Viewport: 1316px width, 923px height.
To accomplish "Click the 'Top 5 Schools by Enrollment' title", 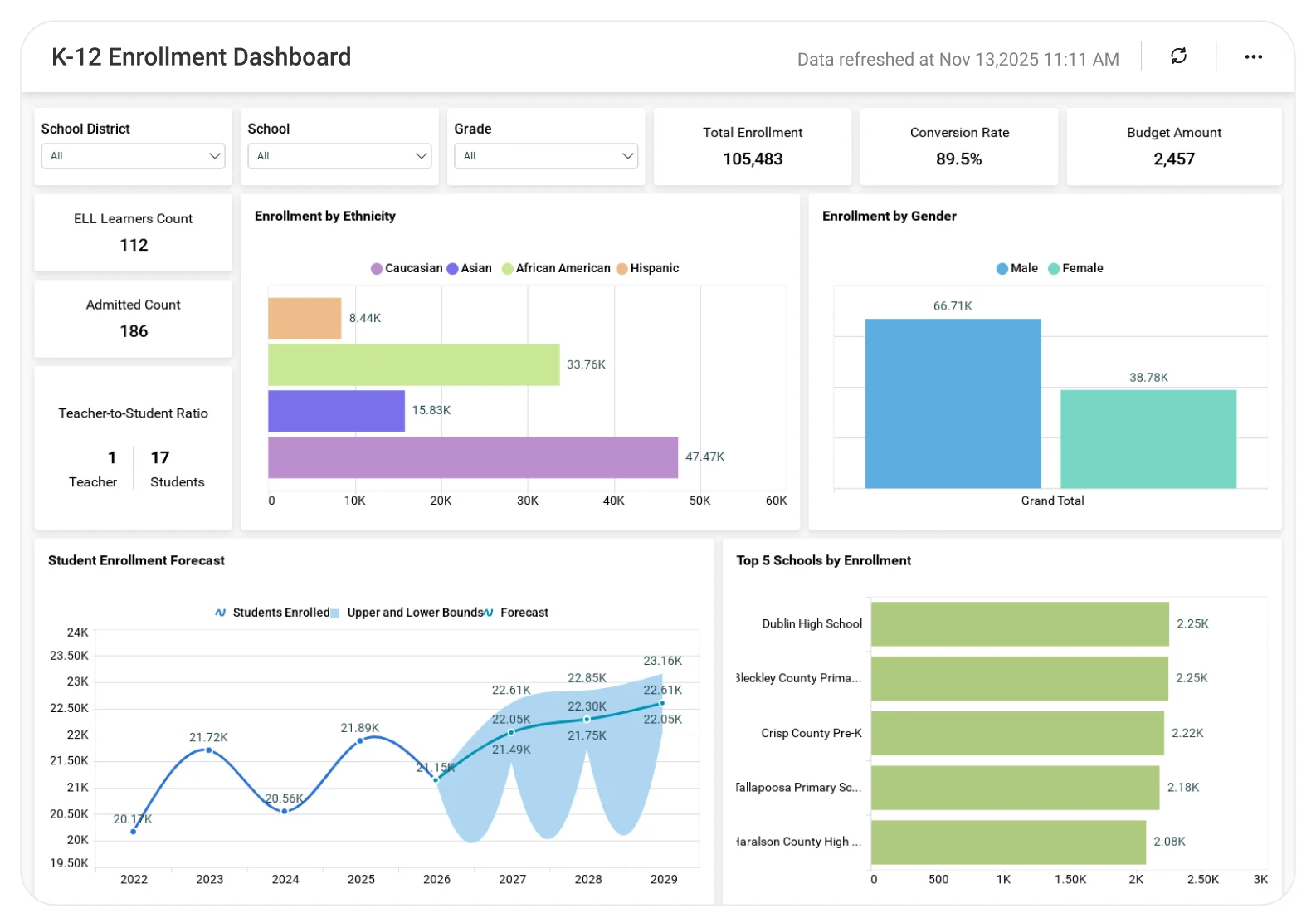I will pyautogui.click(x=824, y=560).
